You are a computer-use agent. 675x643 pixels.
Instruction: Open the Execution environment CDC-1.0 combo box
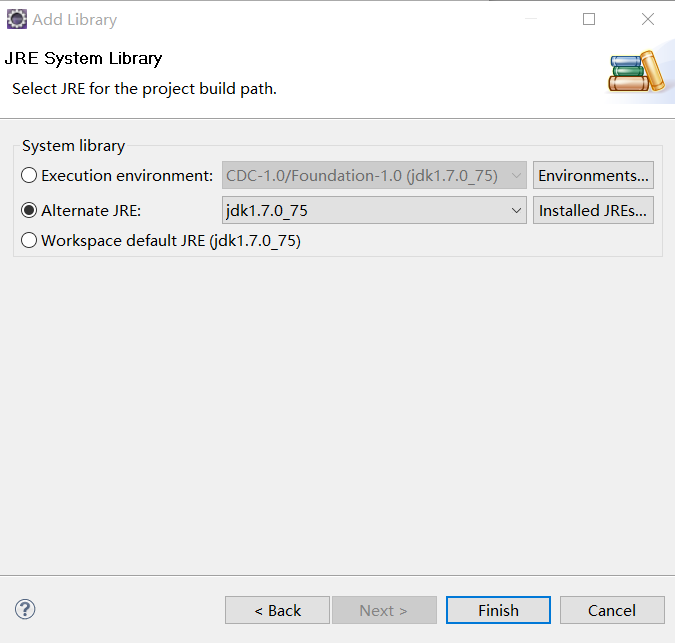pos(374,175)
